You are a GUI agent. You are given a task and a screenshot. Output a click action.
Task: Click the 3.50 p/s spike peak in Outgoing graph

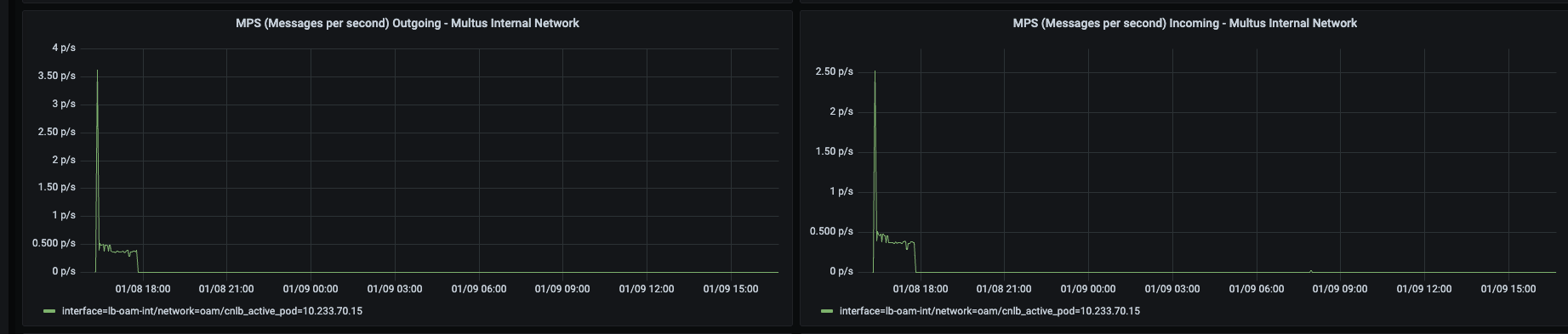[x=97, y=71]
